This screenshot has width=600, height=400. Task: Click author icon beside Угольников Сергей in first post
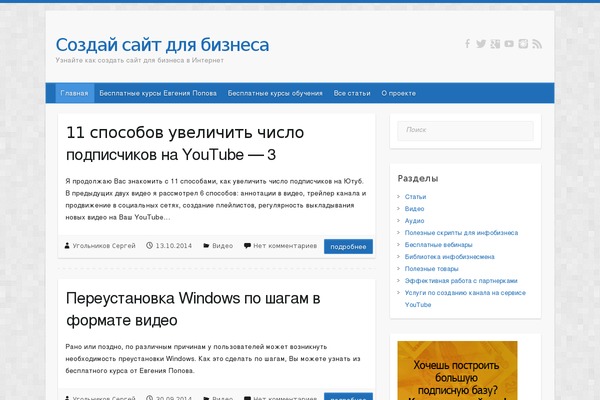point(67,245)
